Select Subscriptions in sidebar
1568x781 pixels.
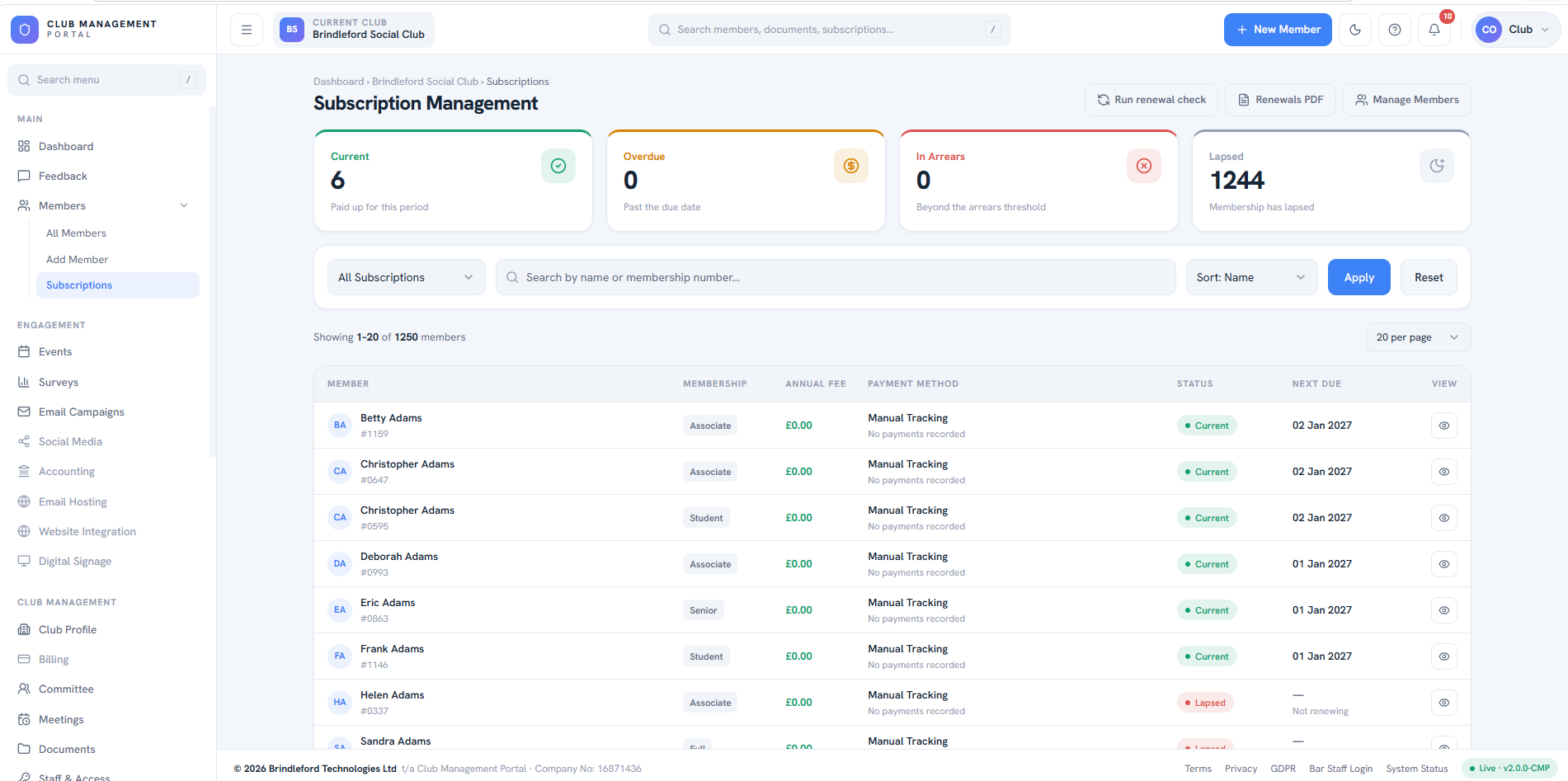(117, 285)
